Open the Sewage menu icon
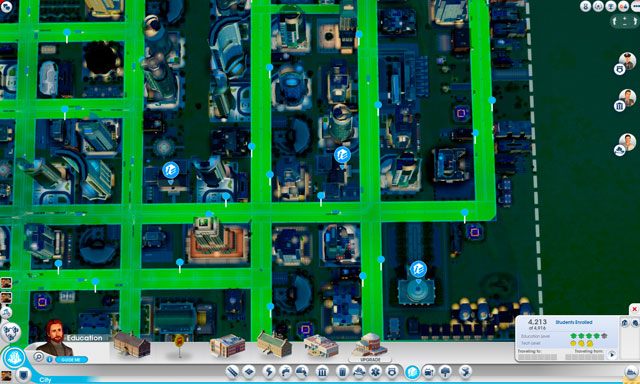Screen dimensions: 640x384 tap(302, 372)
